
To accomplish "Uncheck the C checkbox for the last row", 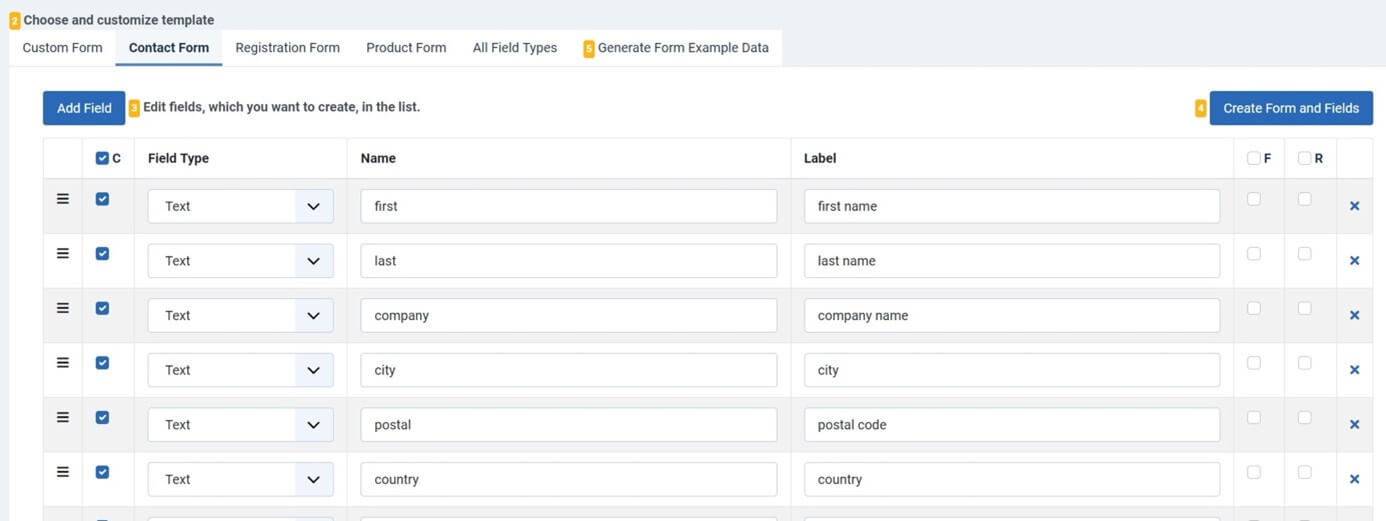I will coord(102,254).
